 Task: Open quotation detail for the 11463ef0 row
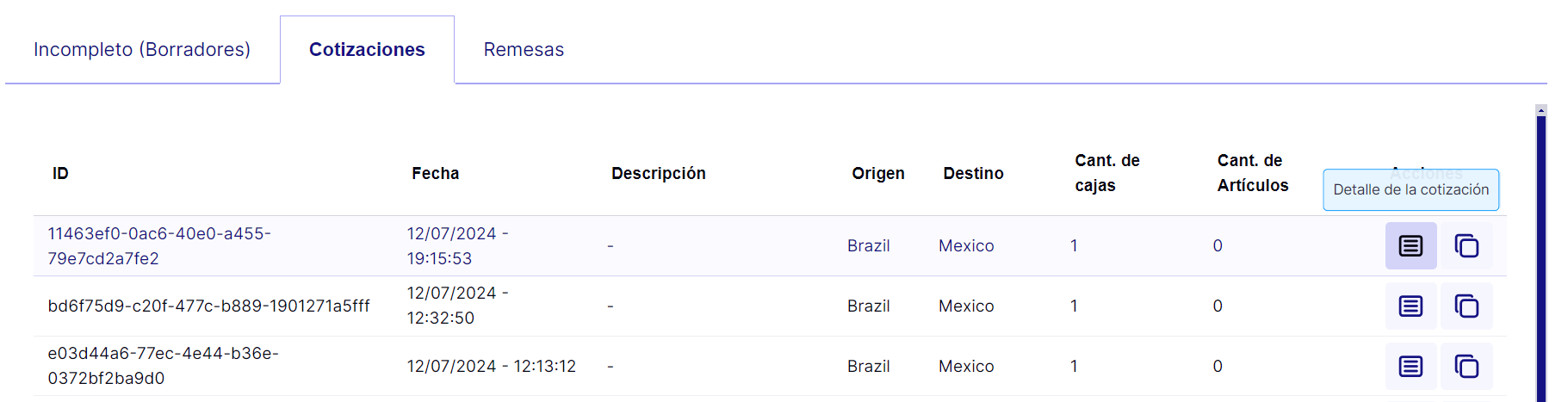[1410, 246]
